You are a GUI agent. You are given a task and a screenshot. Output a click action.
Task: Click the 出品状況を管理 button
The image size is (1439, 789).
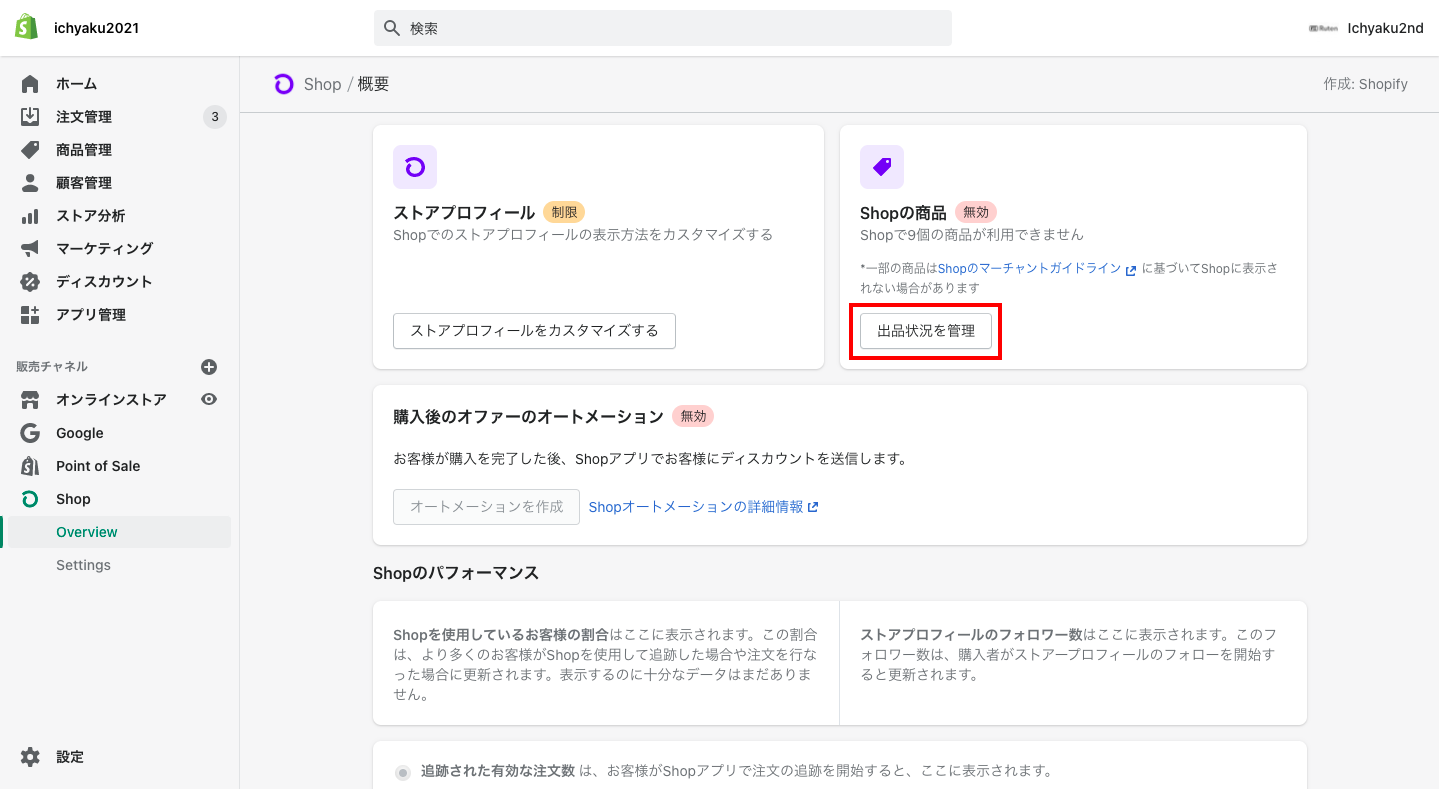click(x=926, y=331)
